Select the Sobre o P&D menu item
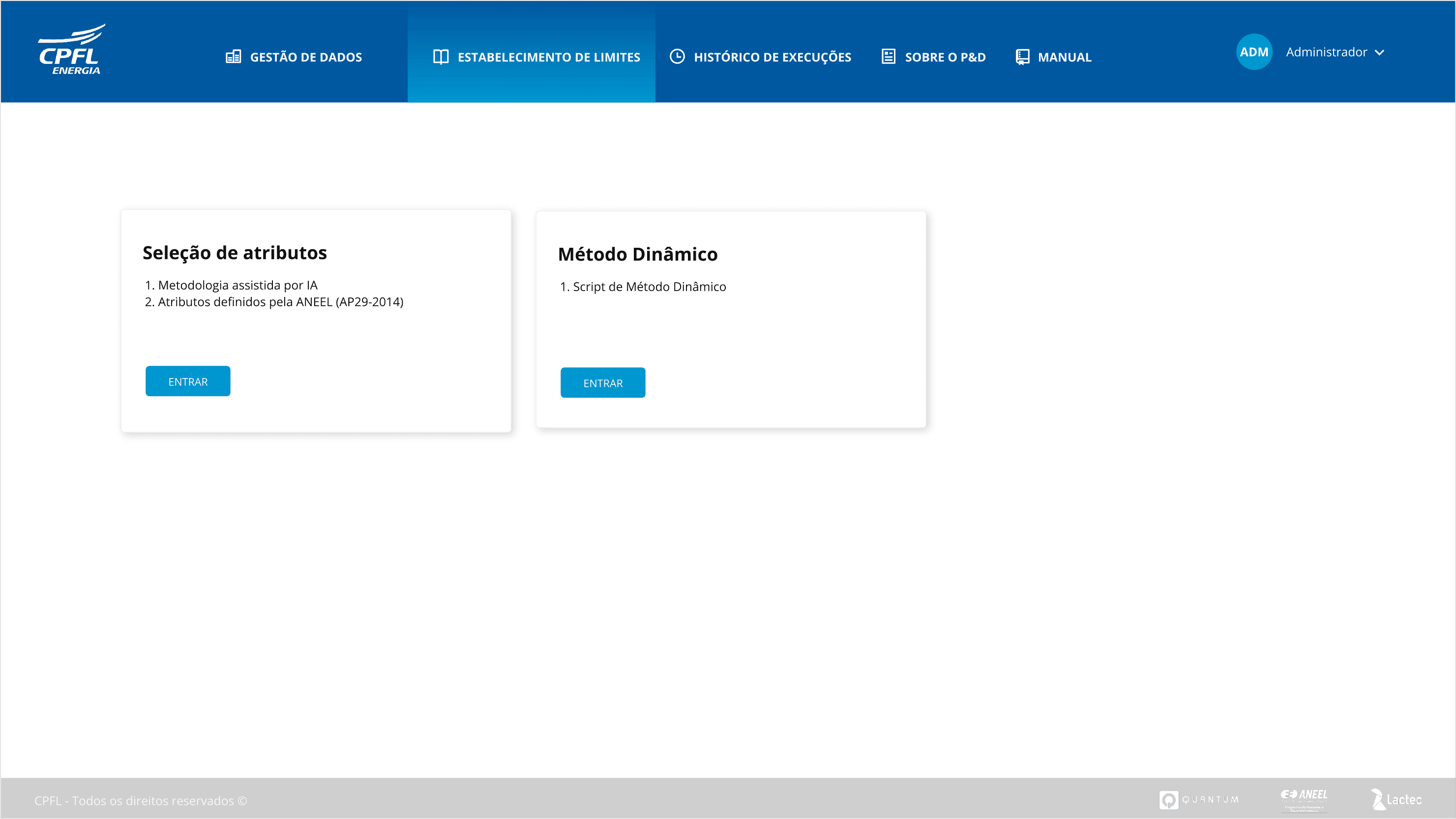1456x819 pixels. [945, 57]
